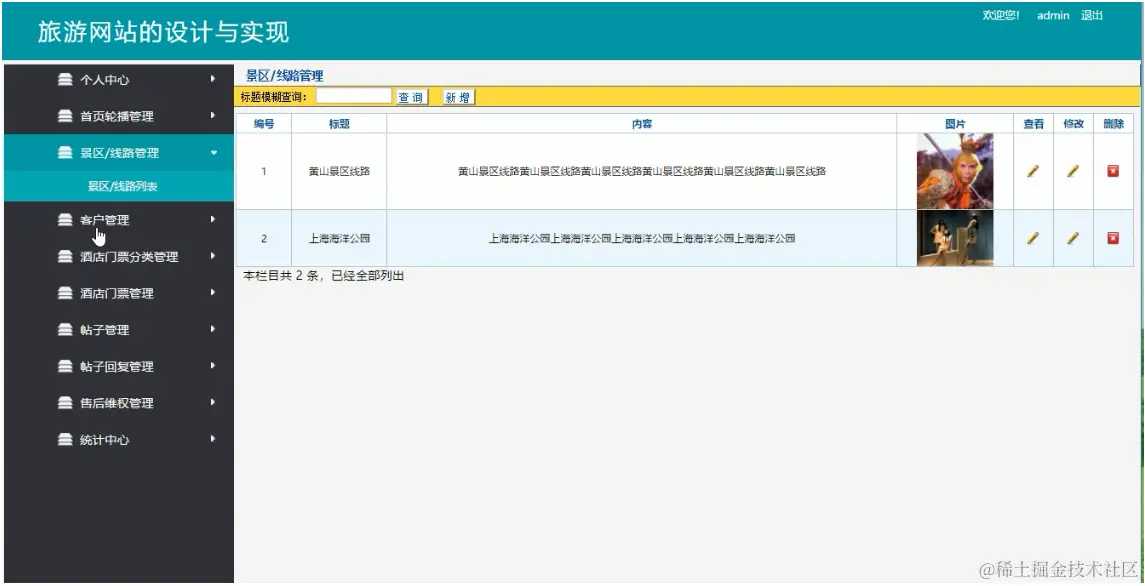Focus the 标题模糊查询 search field
The height and width of the screenshot is (586, 1145).
coord(354,96)
